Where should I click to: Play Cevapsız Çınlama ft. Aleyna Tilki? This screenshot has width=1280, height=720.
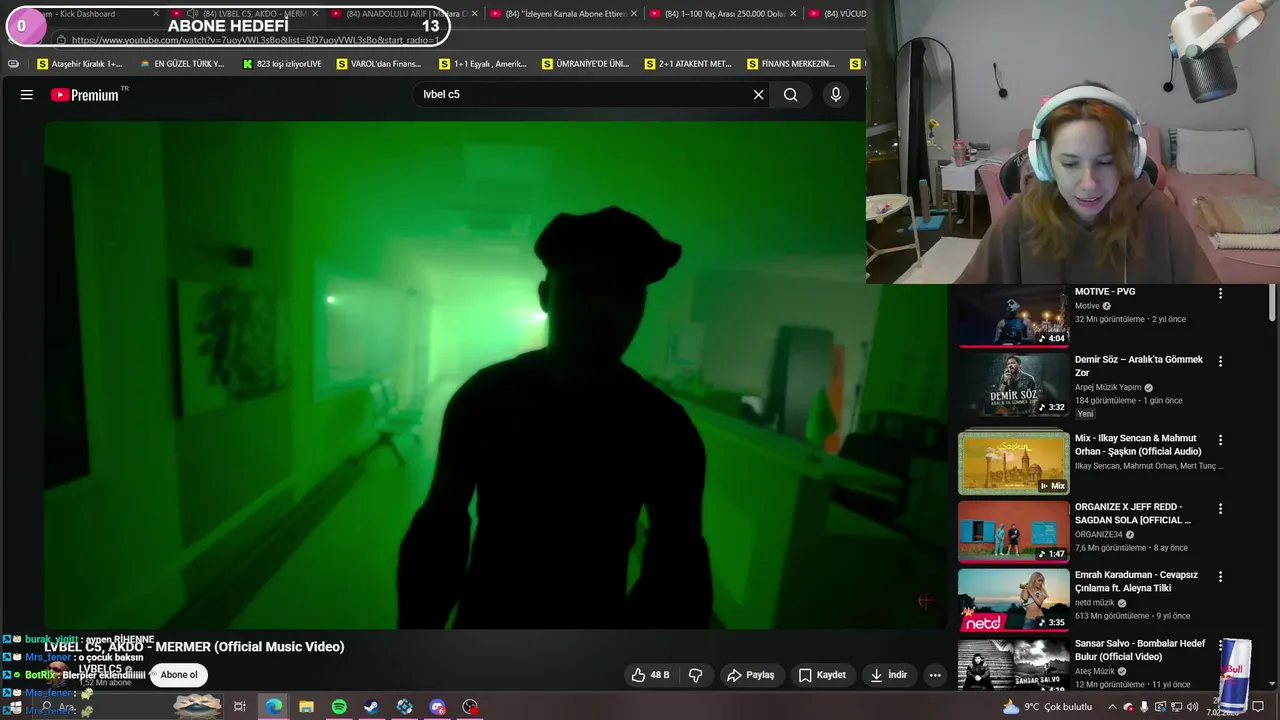[1136, 582]
